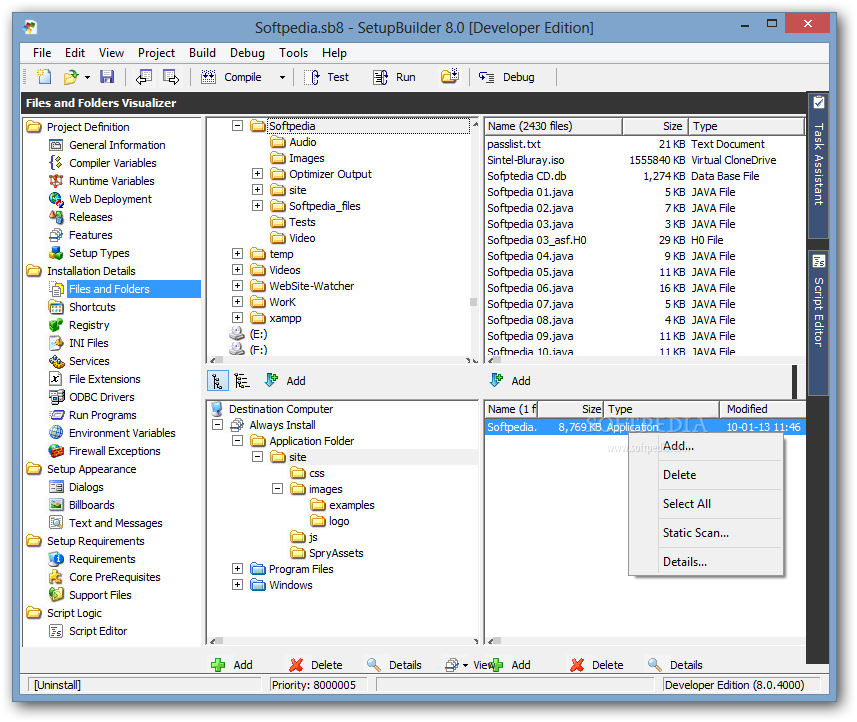
Task: Open the dropdown arrow next to Open icon
Action: click(87, 78)
